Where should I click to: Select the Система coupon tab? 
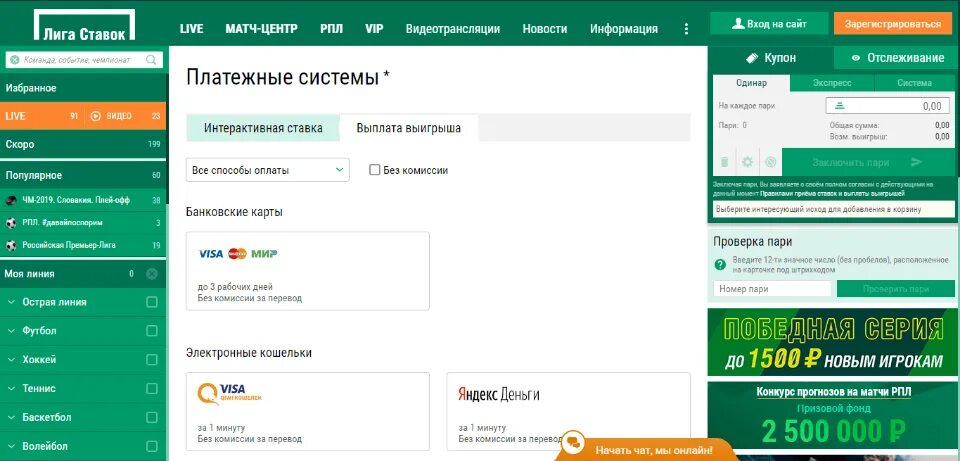(x=915, y=83)
